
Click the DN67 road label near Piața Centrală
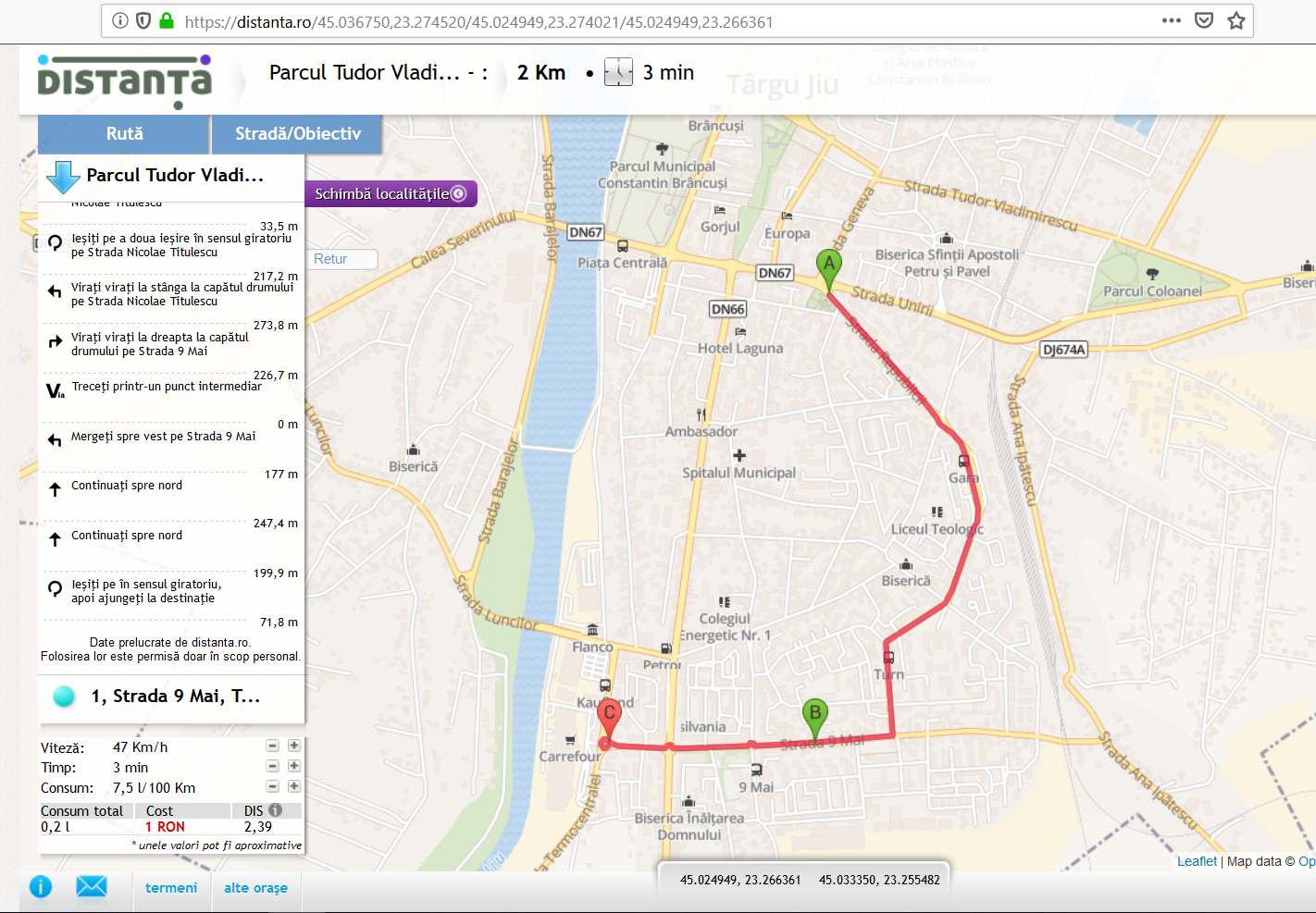585,232
